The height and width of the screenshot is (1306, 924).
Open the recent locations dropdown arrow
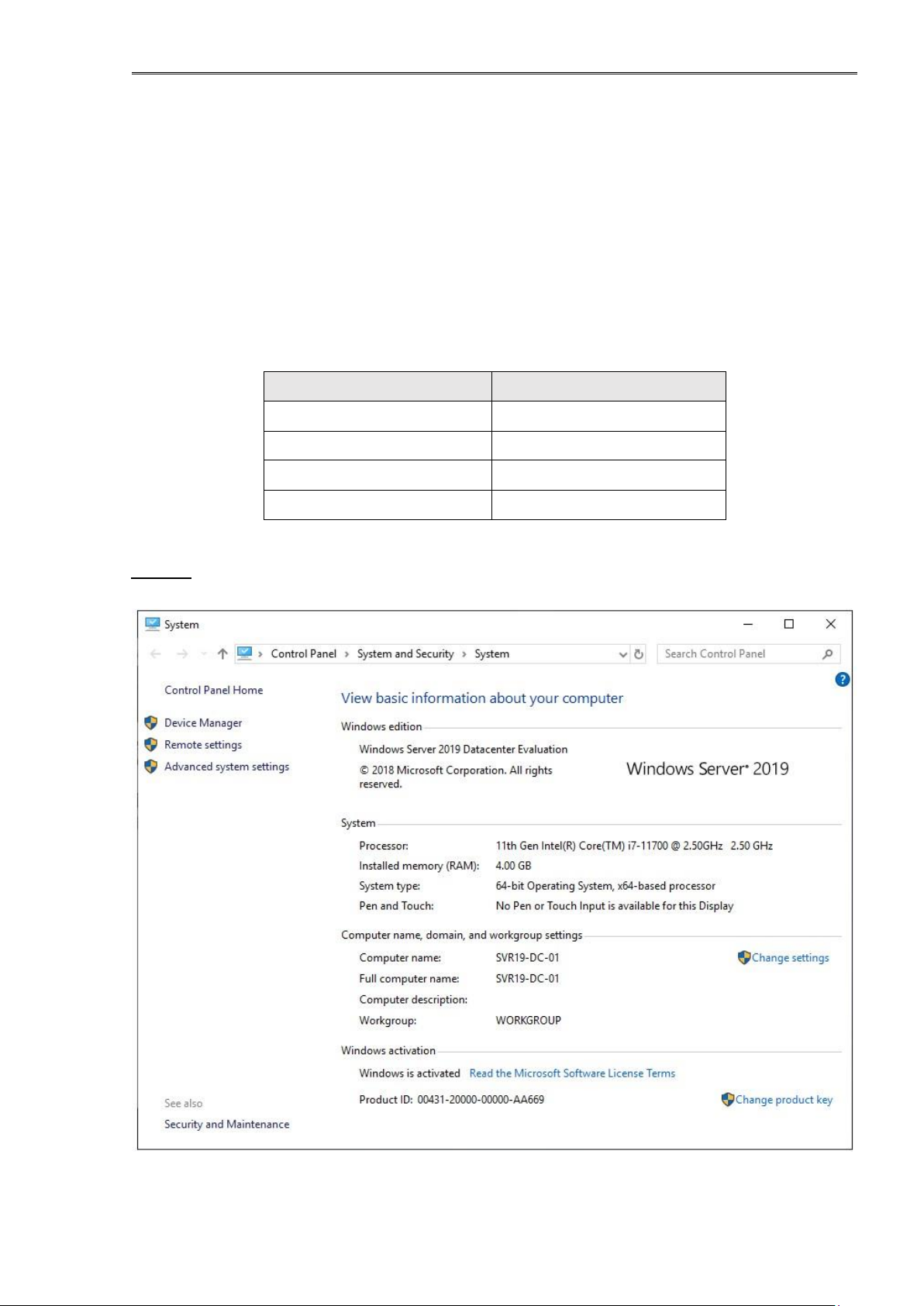tap(204, 654)
